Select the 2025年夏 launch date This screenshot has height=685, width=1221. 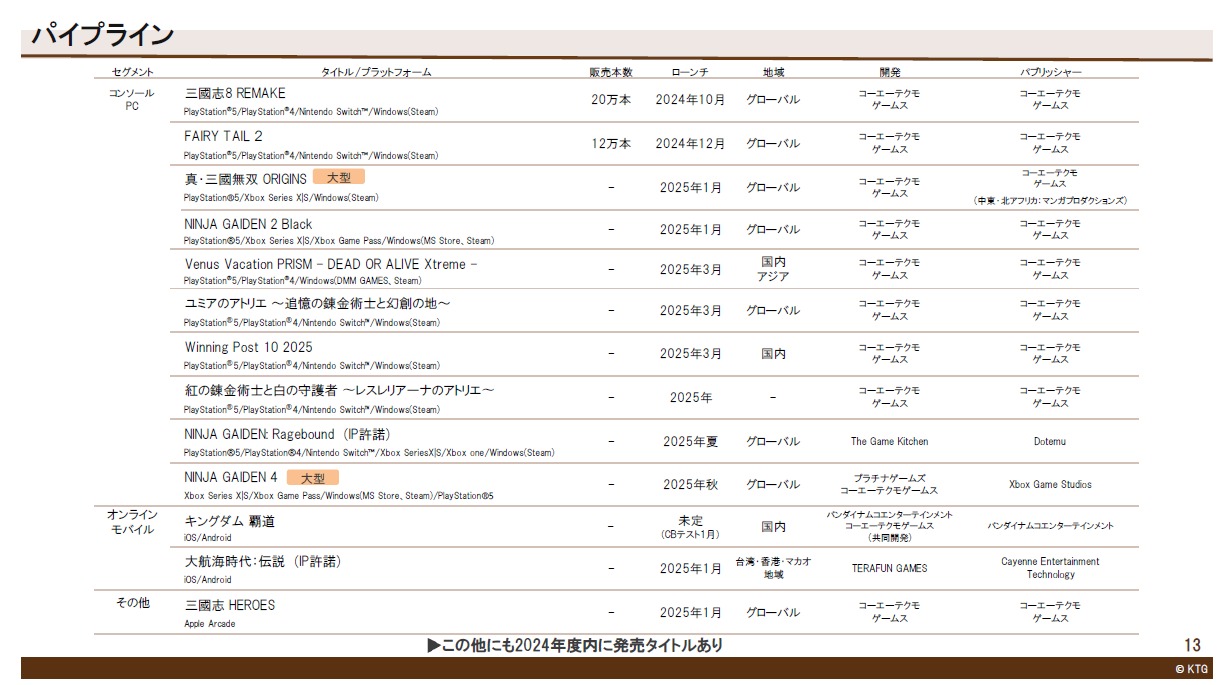691,441
